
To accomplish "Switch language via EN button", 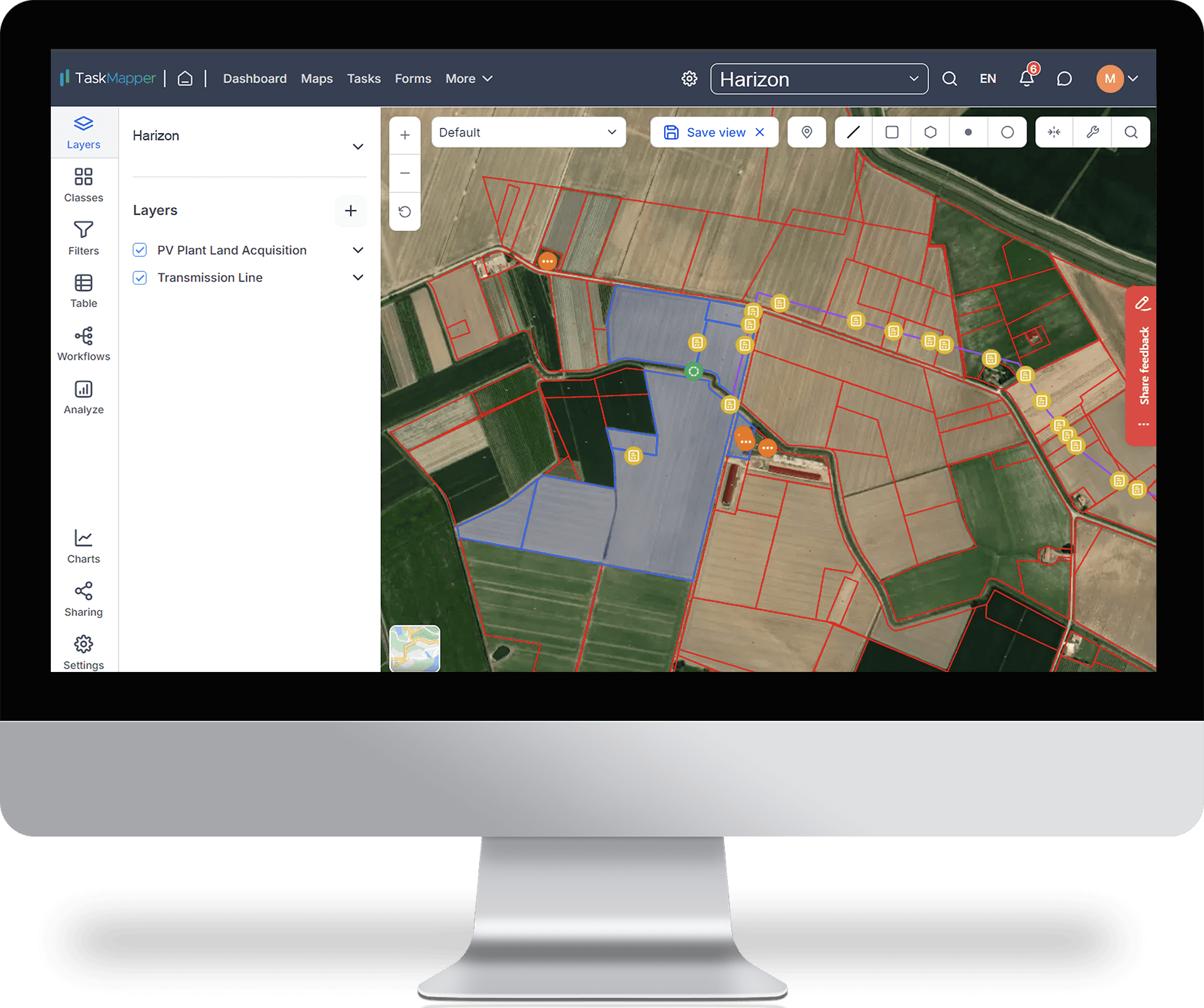I will (x=988, y=78).
